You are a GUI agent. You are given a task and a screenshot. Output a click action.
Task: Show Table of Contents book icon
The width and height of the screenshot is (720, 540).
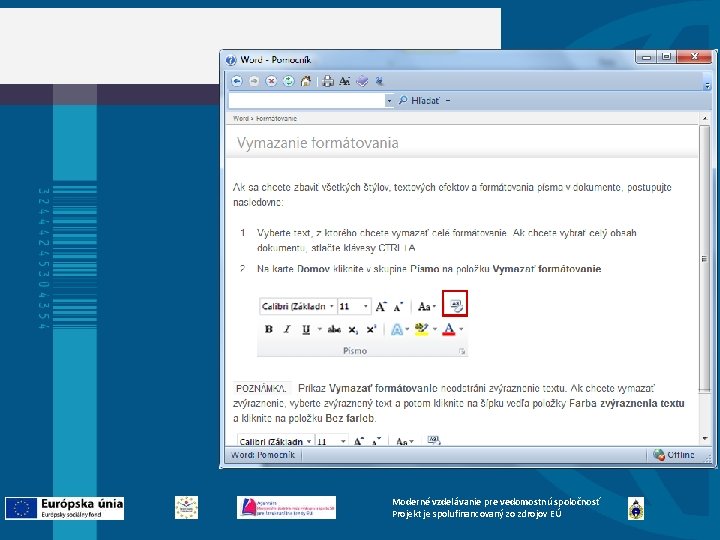[x=362, y=81]
